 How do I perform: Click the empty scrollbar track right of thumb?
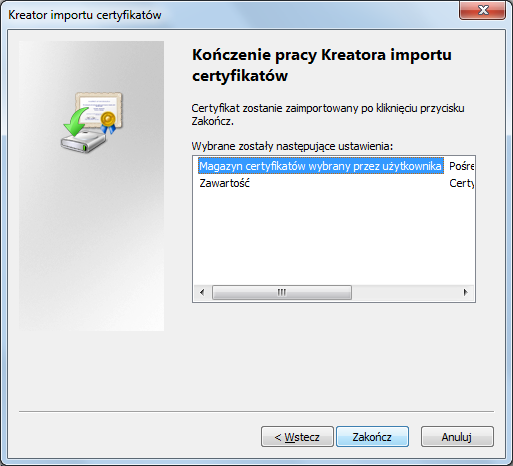click(x=405, y=292)
